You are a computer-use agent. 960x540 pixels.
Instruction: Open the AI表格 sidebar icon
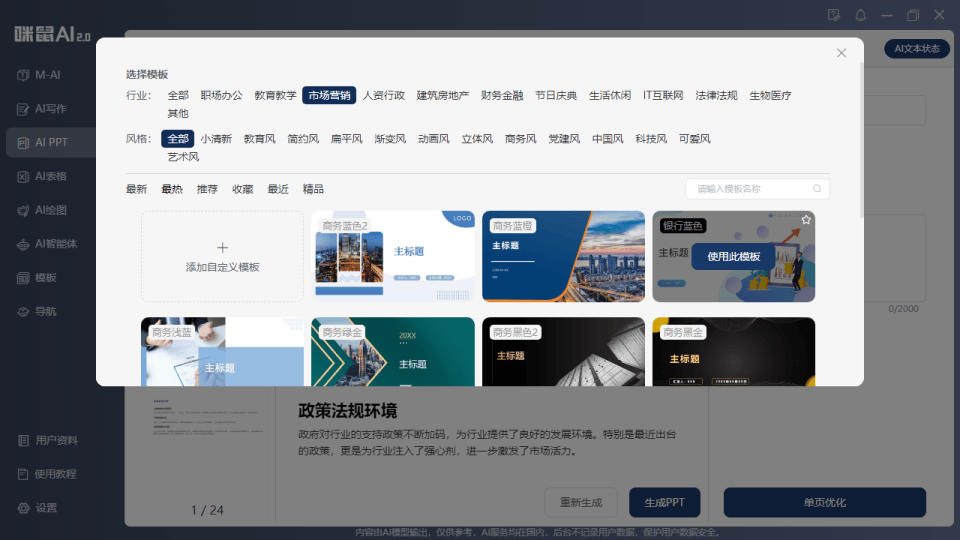pyautogui.click(x=23, y=176)
